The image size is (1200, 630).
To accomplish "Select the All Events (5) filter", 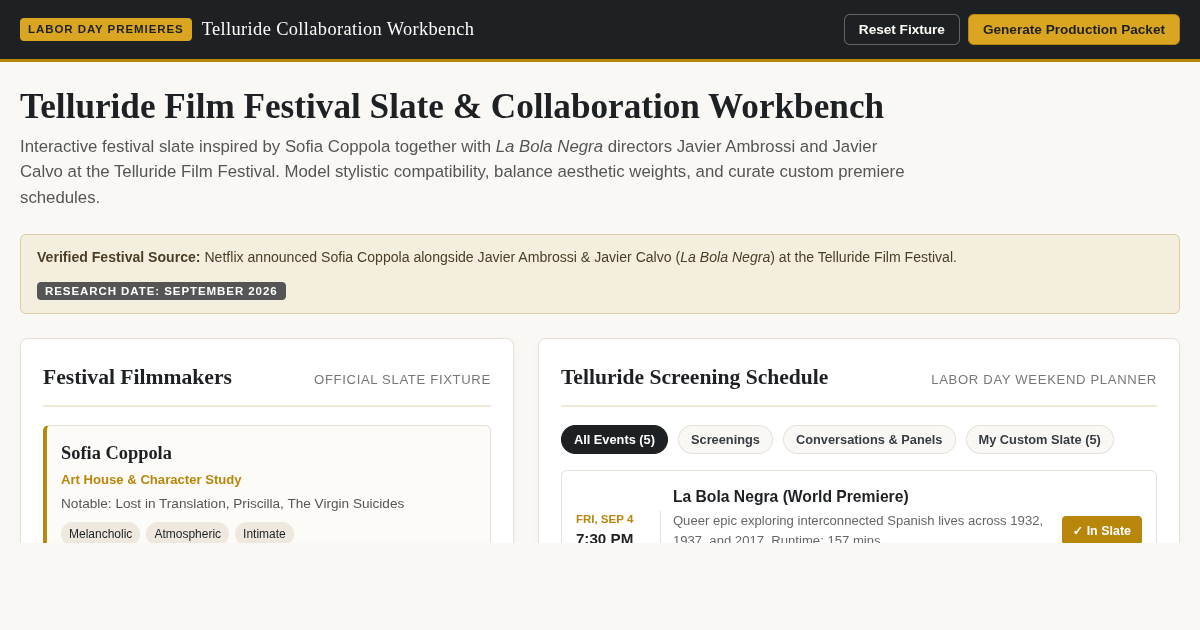I will coord(614,439).
